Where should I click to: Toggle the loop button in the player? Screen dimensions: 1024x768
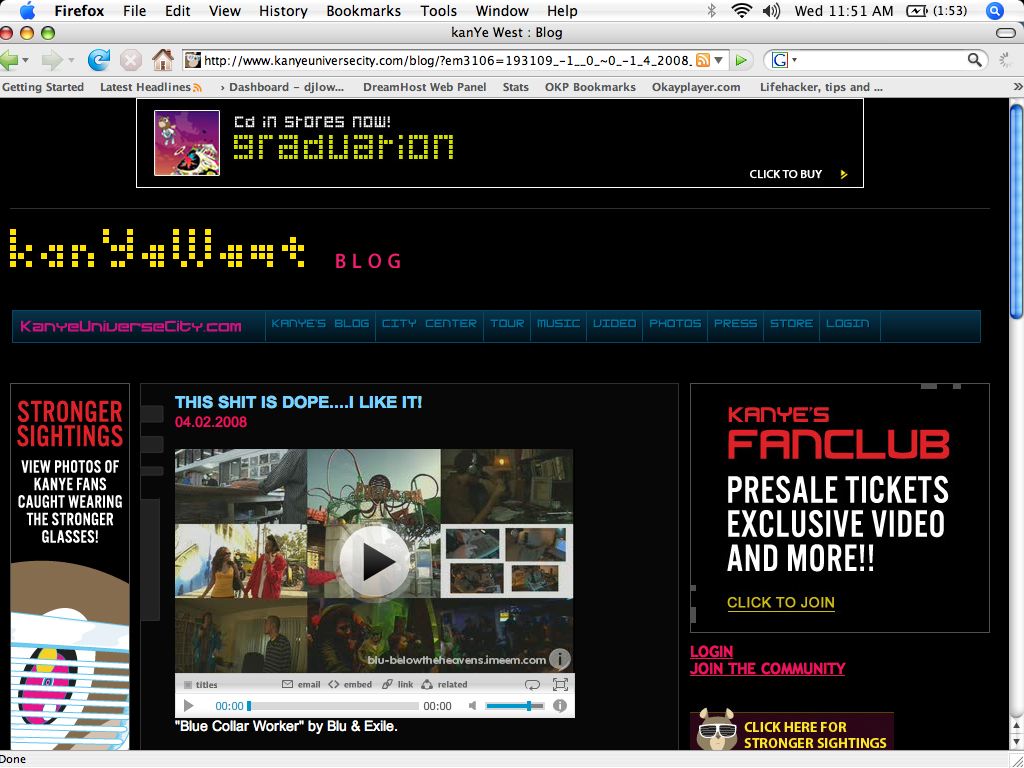tap(533, 685)
